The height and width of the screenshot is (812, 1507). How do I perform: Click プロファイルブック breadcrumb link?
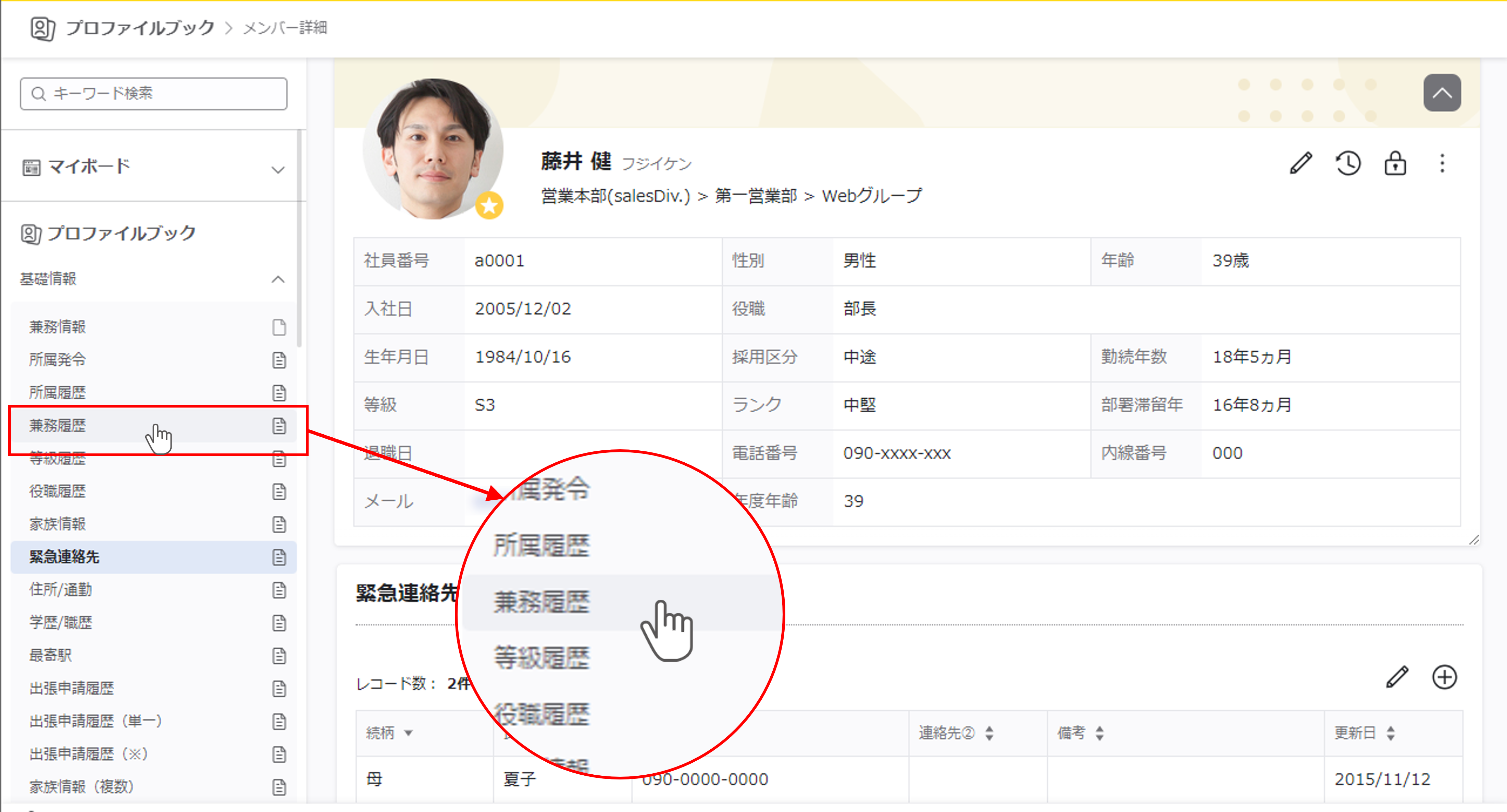(140, 28)
